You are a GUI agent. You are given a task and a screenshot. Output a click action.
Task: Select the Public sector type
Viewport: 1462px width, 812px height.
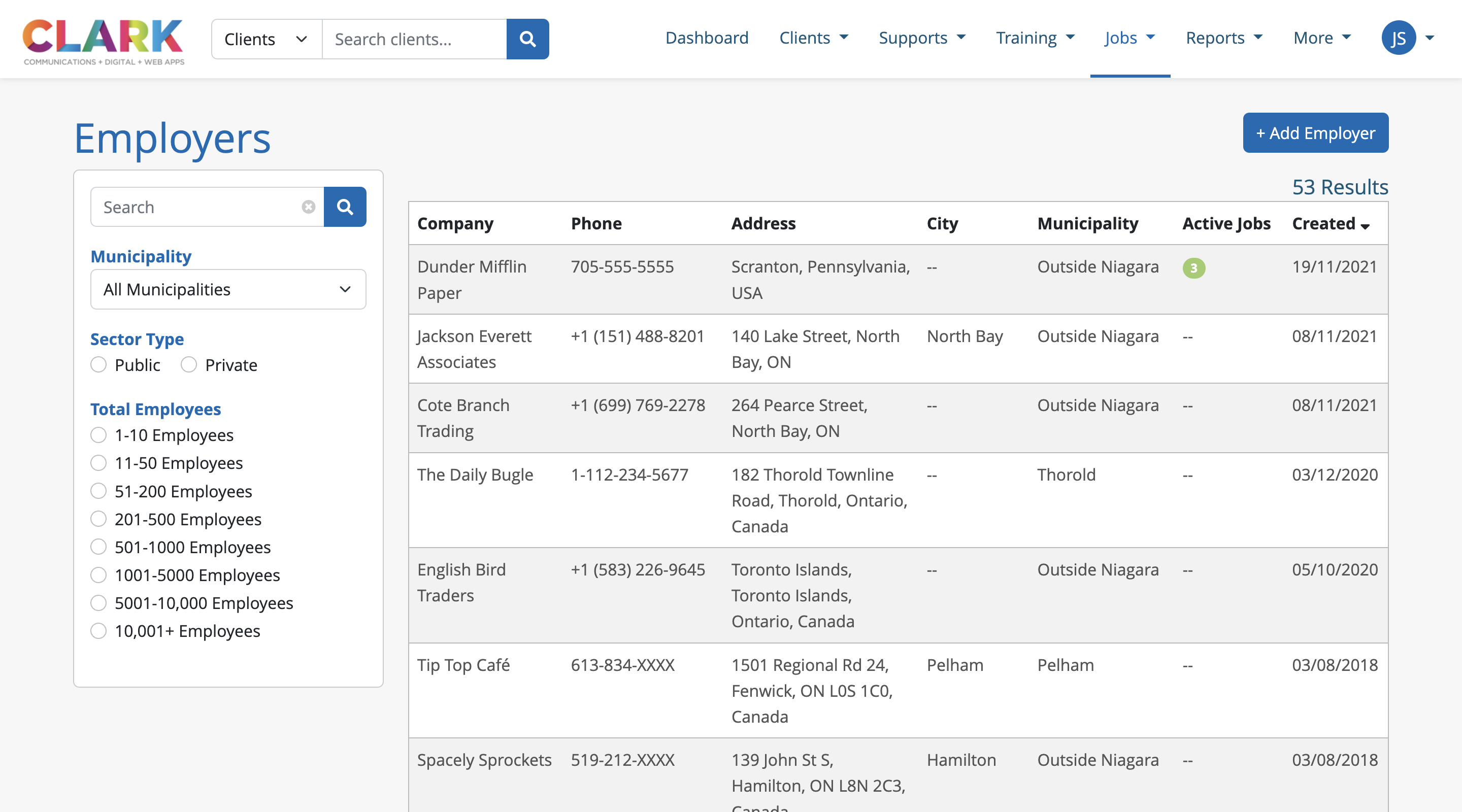(x=99, y=365)
